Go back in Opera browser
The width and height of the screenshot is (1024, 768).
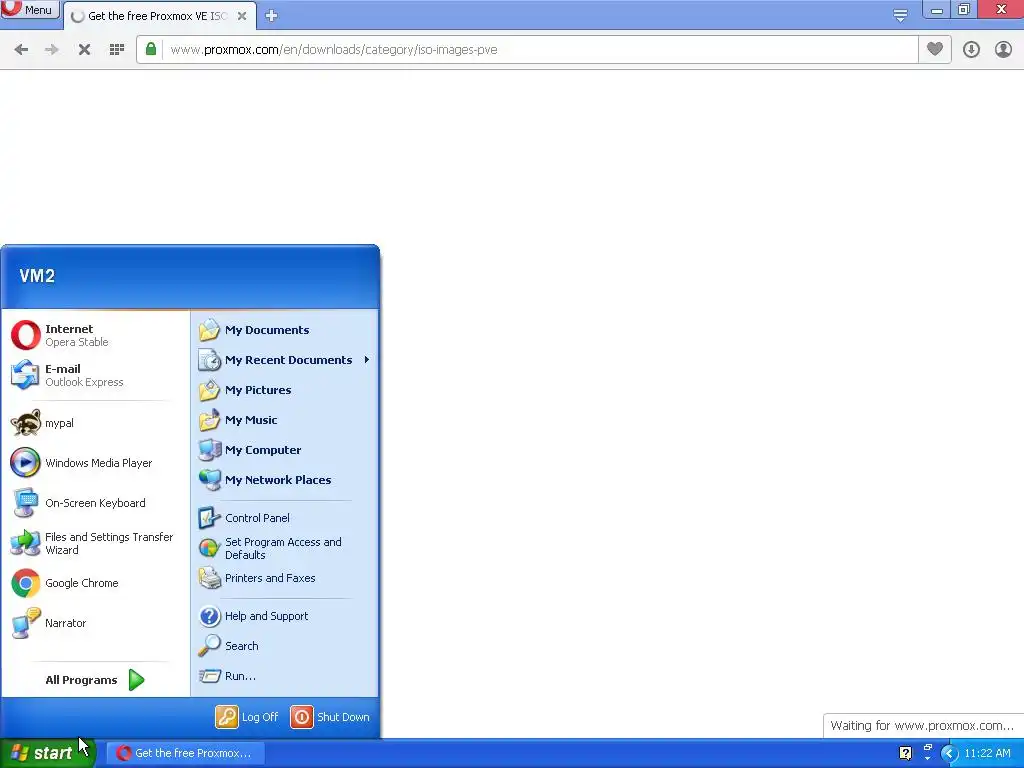pyautogui.click(x=21, y=50)
